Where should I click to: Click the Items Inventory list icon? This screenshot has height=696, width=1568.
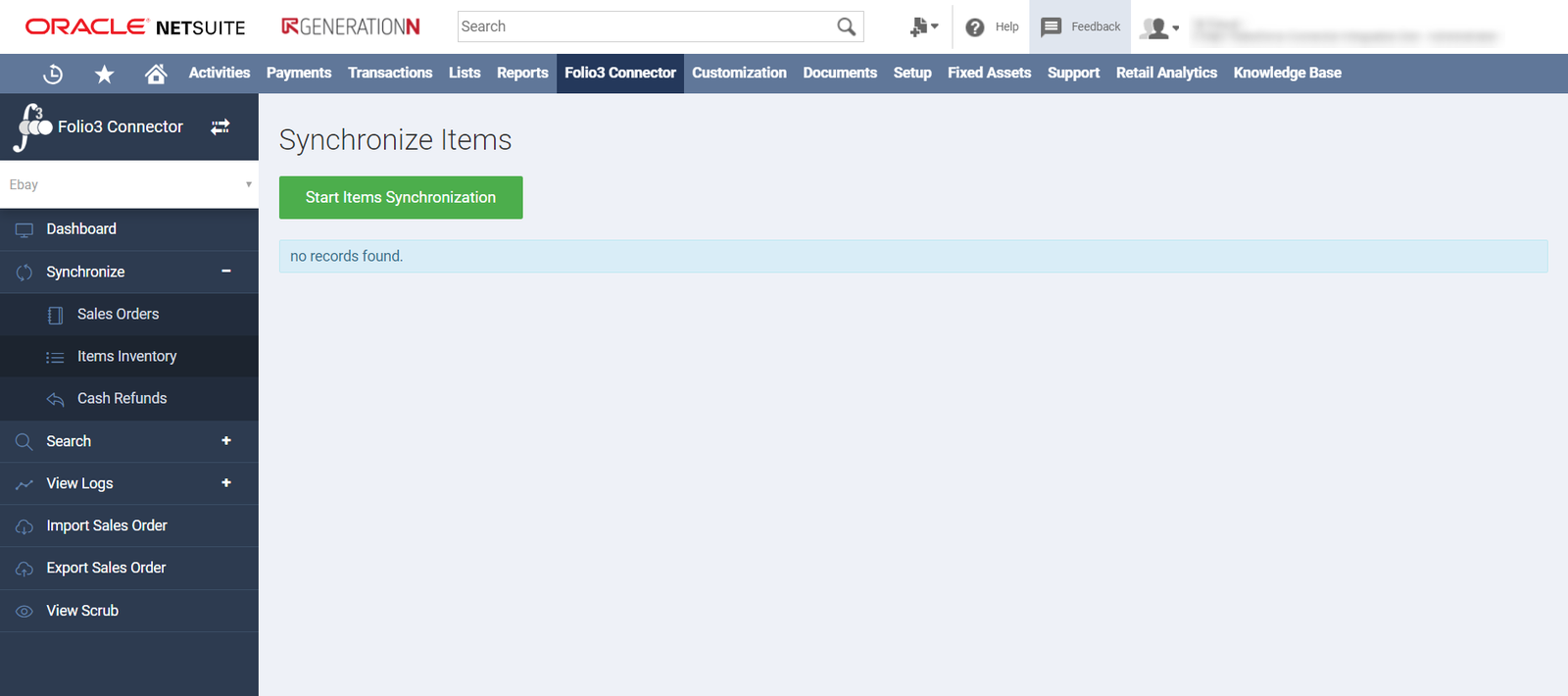[x=56, y=357]
